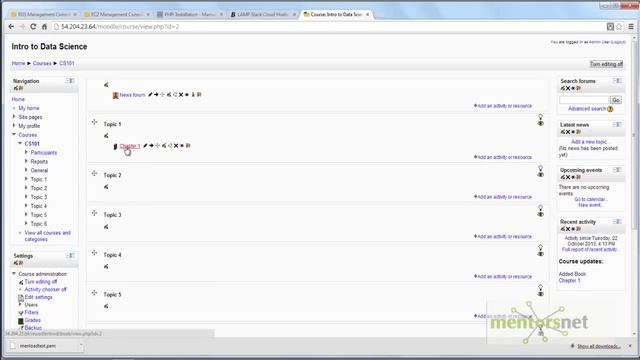The image size is (640, 360).
Task: Click the Turn editing off button
Action: 606,64
